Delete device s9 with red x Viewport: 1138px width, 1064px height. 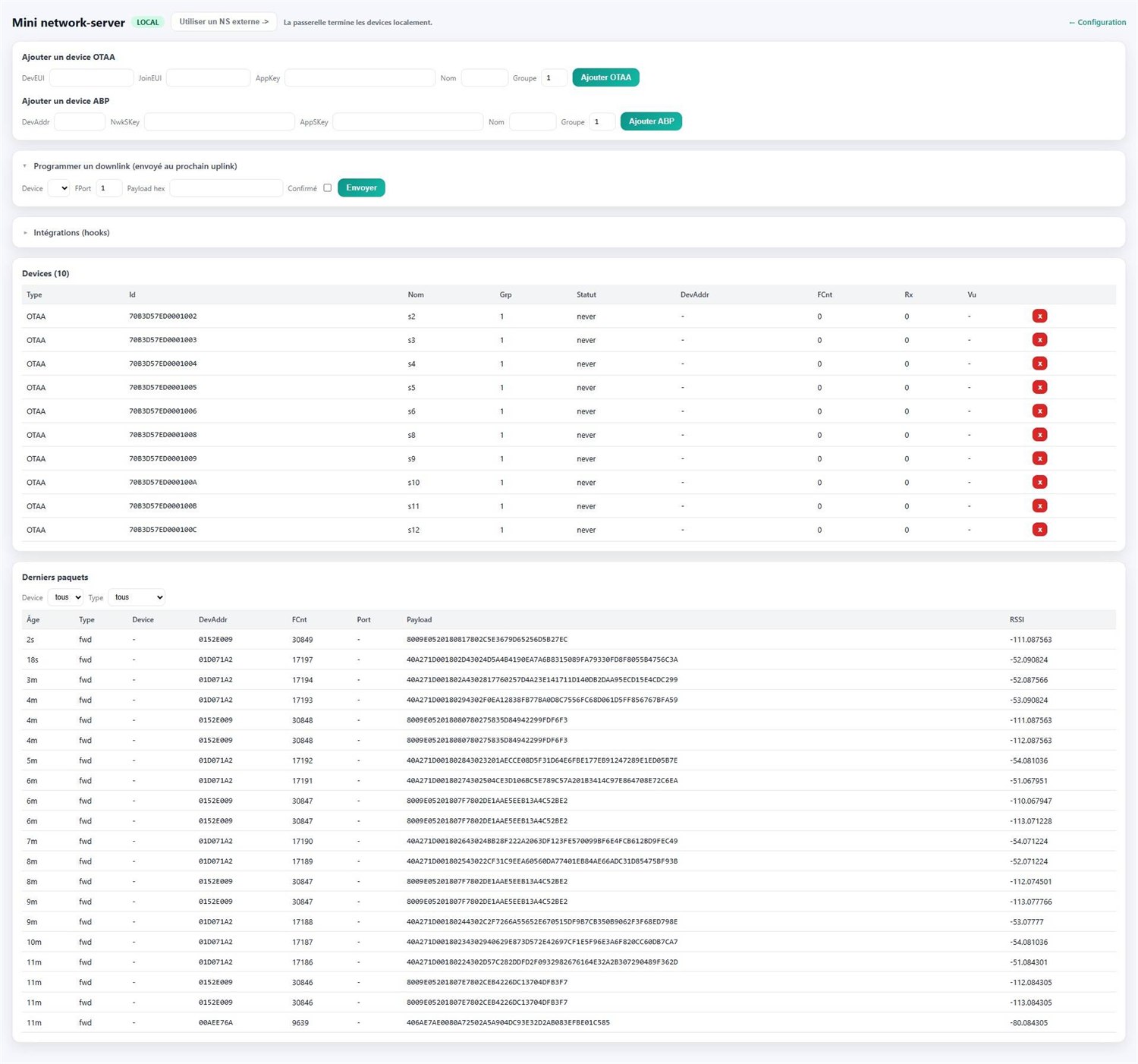[1039, 458]
